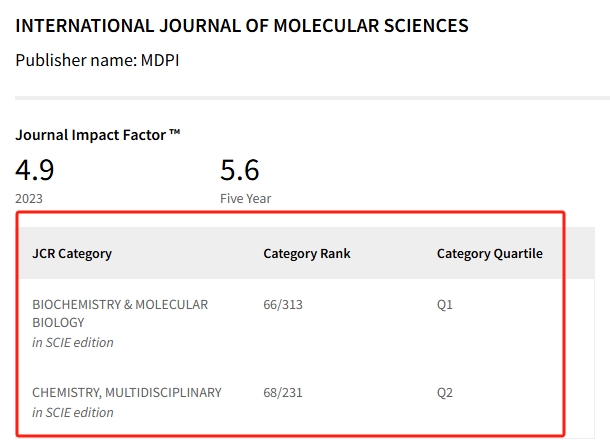Open Chemistry, Multidisciplinary category
610x446 pixels.
[127, 392]
